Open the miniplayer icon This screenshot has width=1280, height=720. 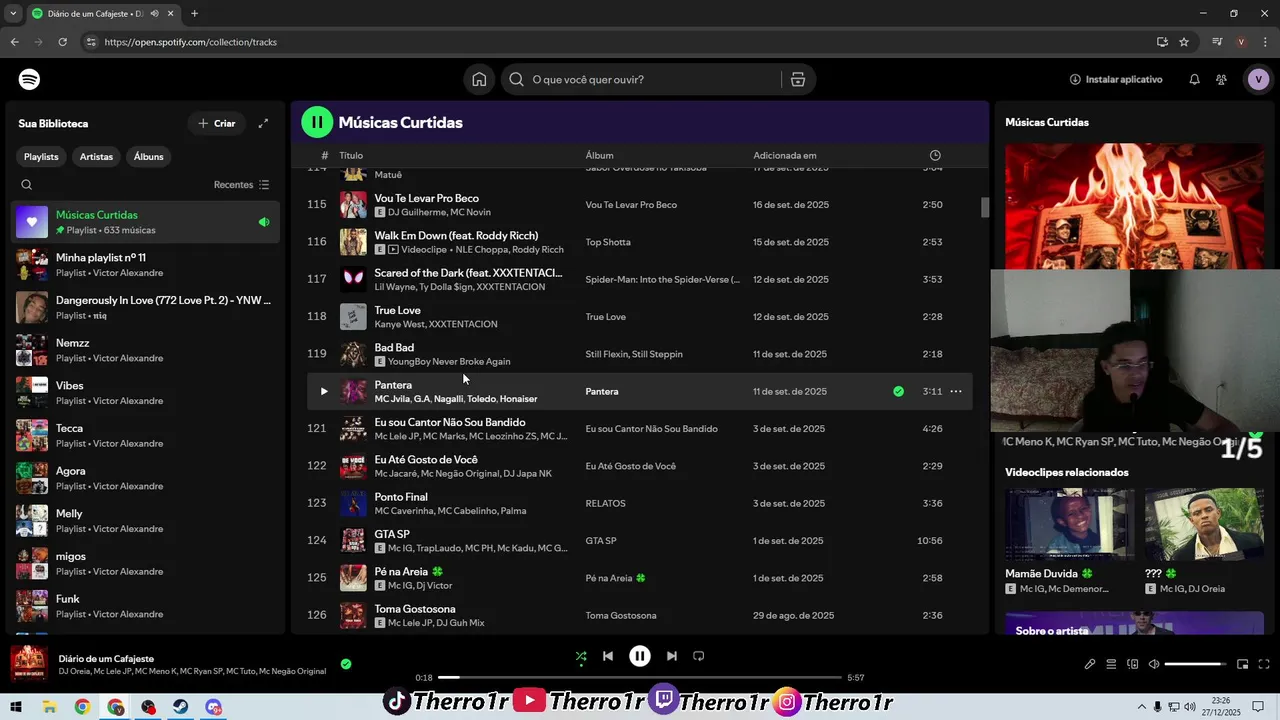[1242, 664]
